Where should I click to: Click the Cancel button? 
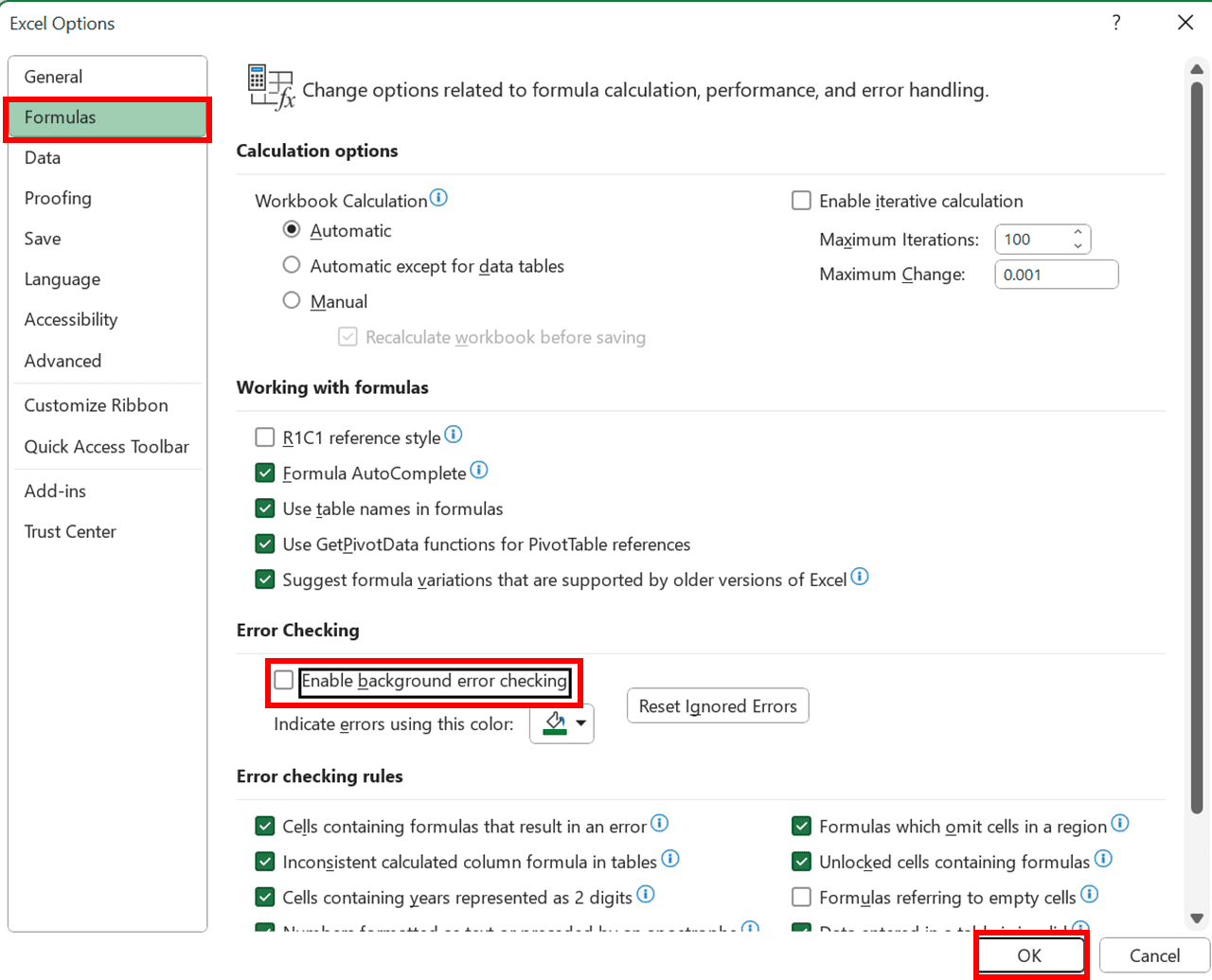pos(1154,955)
